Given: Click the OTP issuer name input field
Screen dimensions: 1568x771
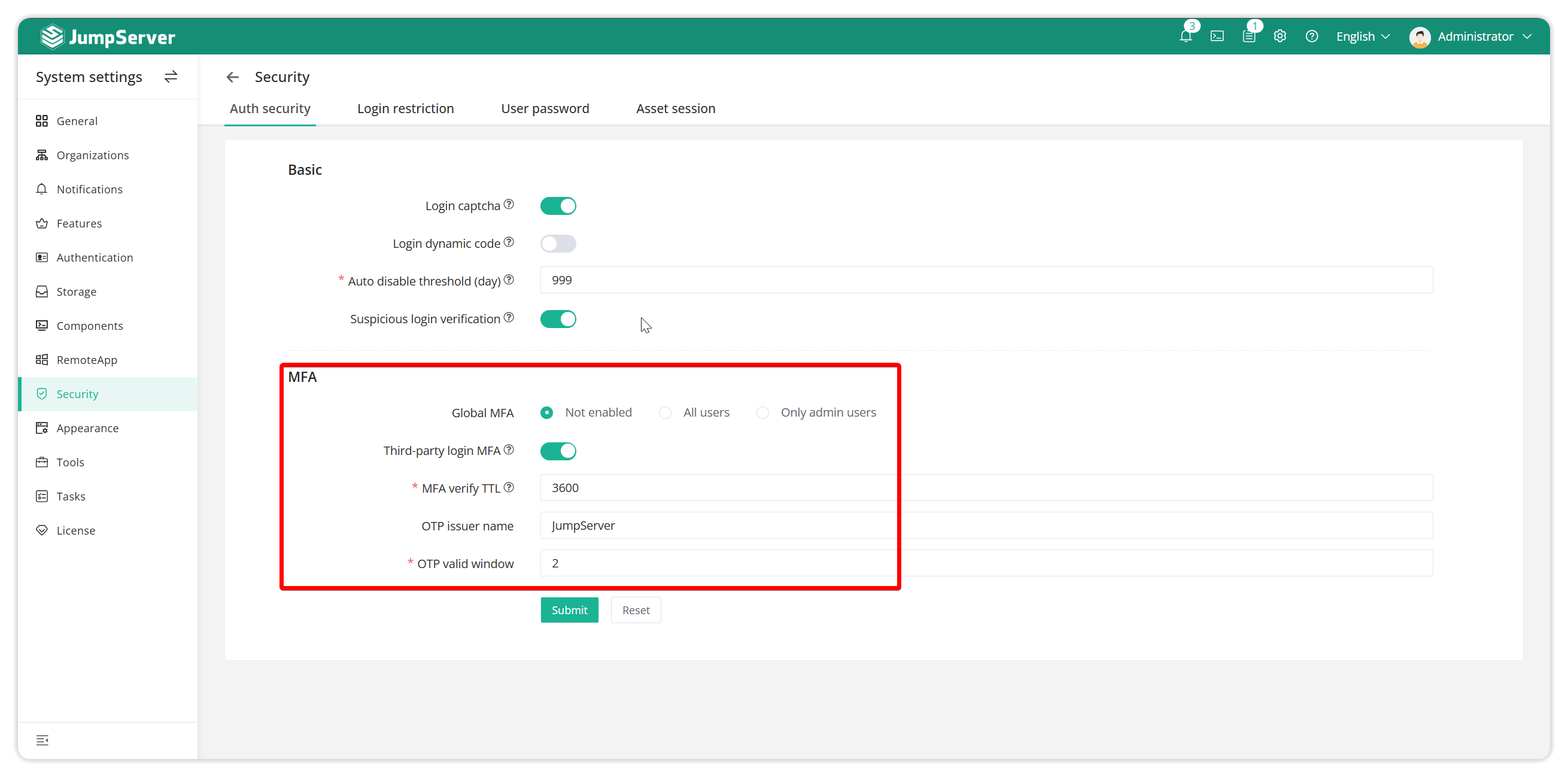Looking at the screenshot, I should 986,526.
